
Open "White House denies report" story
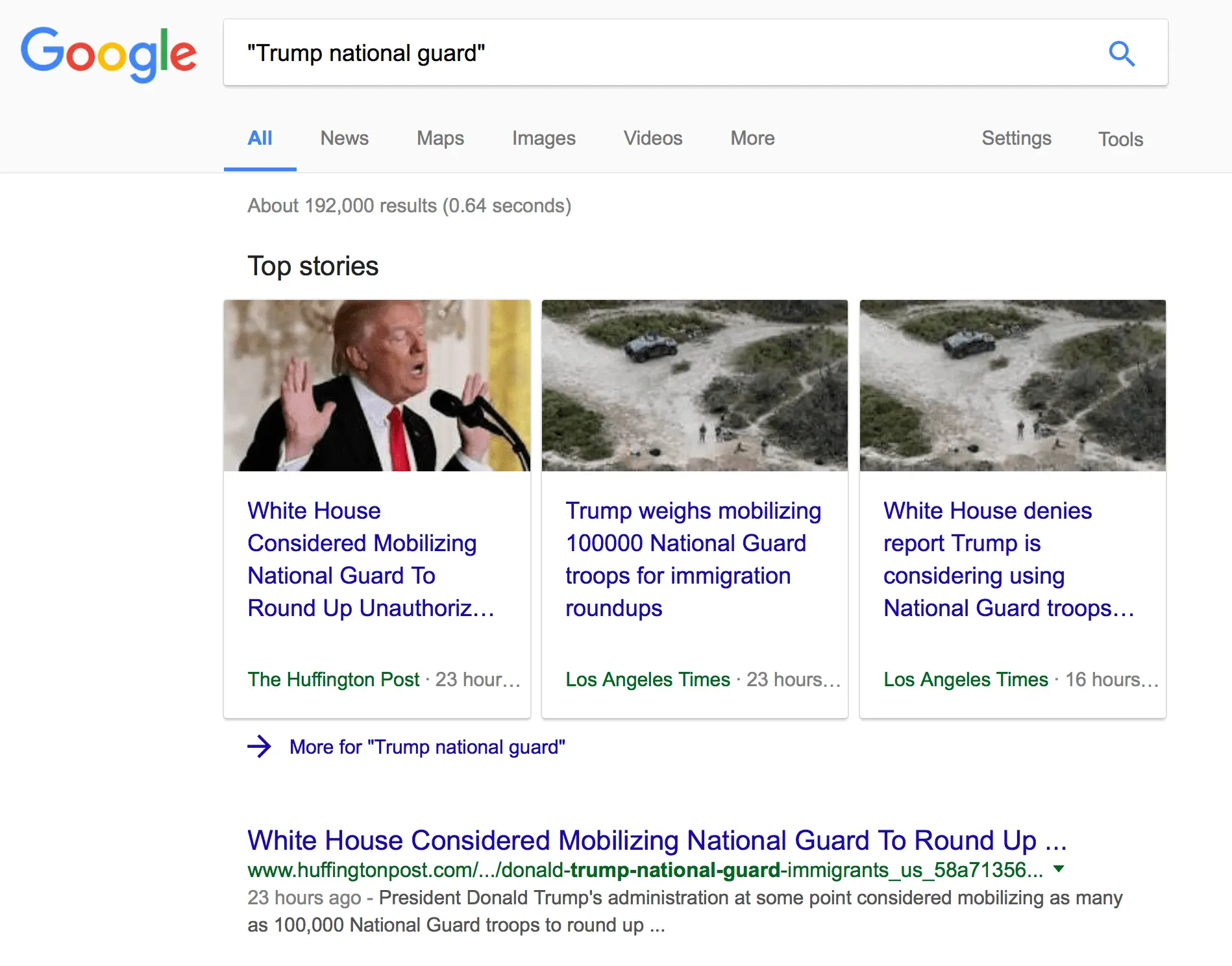1009,560
